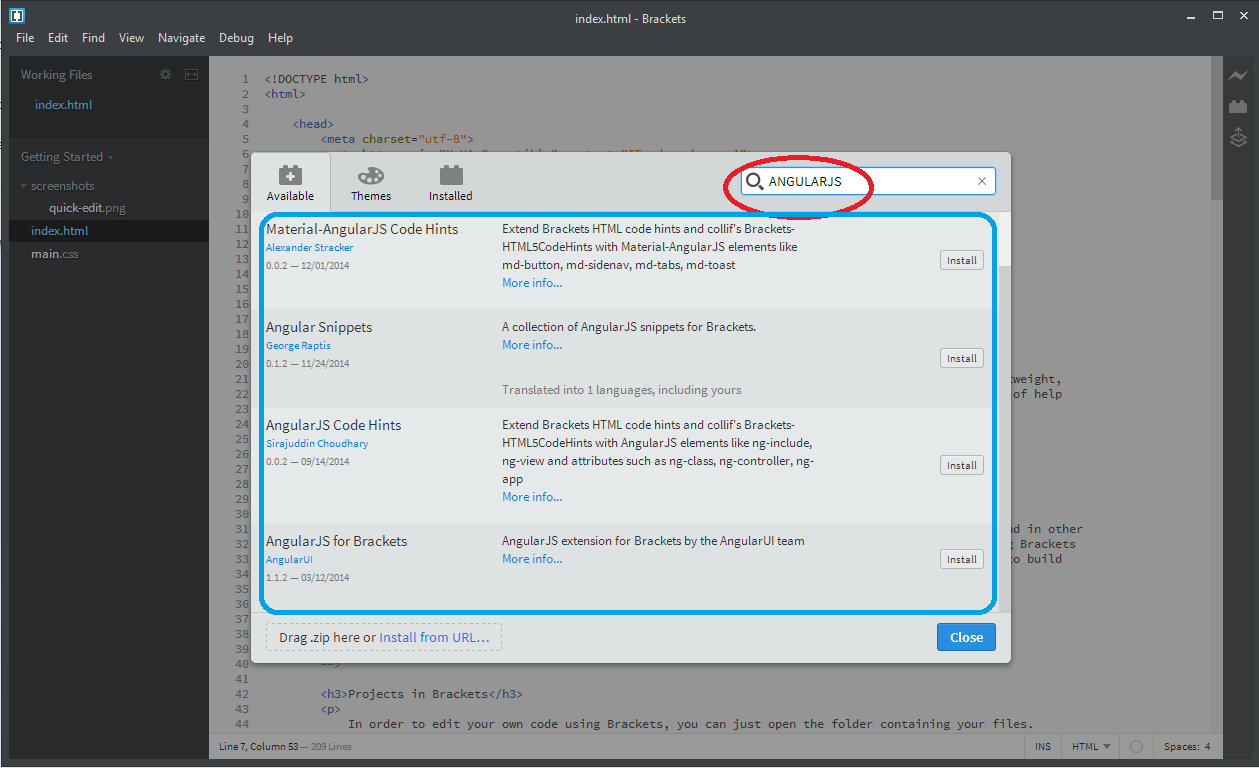Click the Brackets app icon in title bar
Viewport: 1259px width, 768px height.
click(17, 16)
